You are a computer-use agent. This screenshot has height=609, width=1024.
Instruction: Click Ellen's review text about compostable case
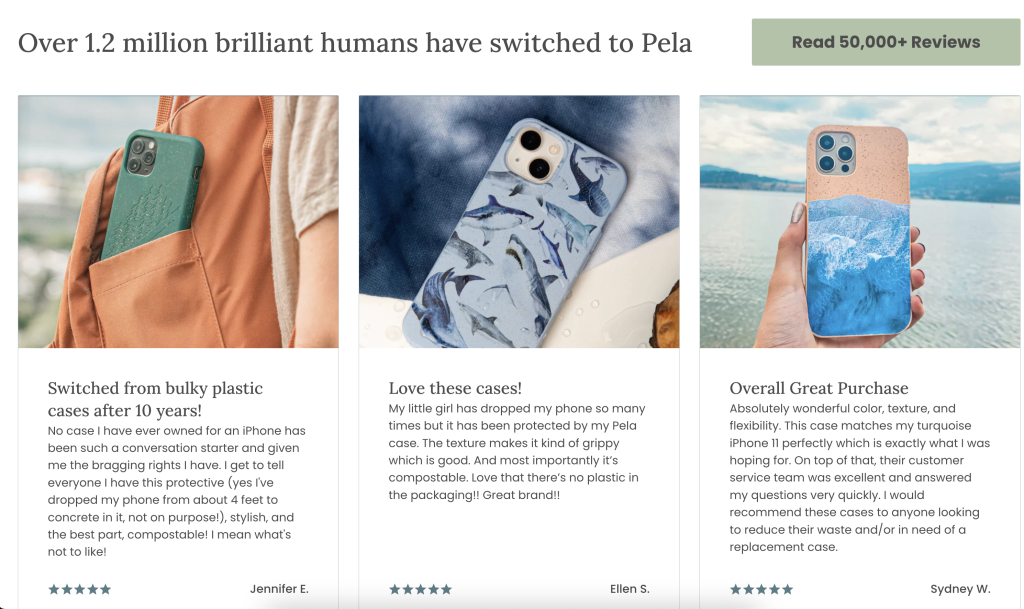(517, 452)
